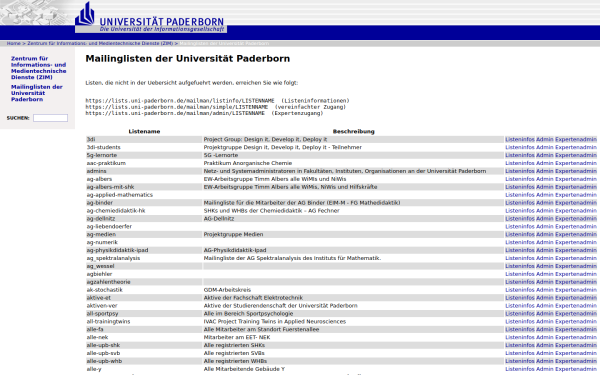The image size is (600, 375).
Task: Open Admin for ag-applied-mathematics
Action: point(545,195)
